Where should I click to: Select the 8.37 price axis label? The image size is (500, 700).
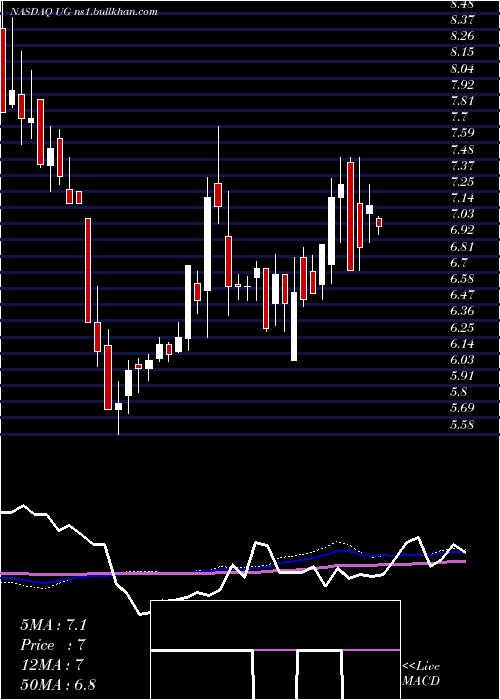tap(463, 20)
